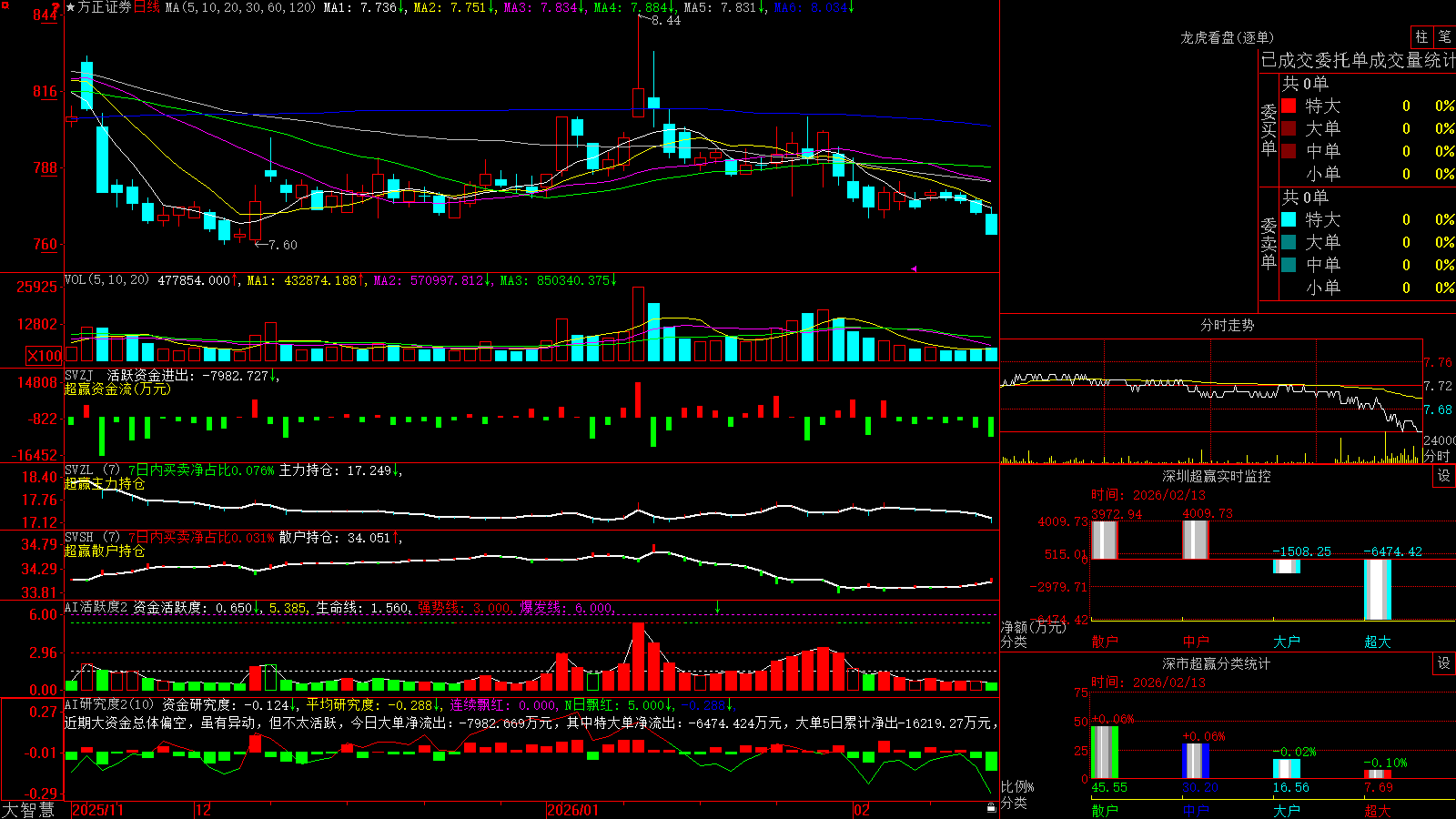Click the yellow MA2: 7.751 value
This screenshot has width=1456, height=819.
pyautogui.click(x=451, y=7)
